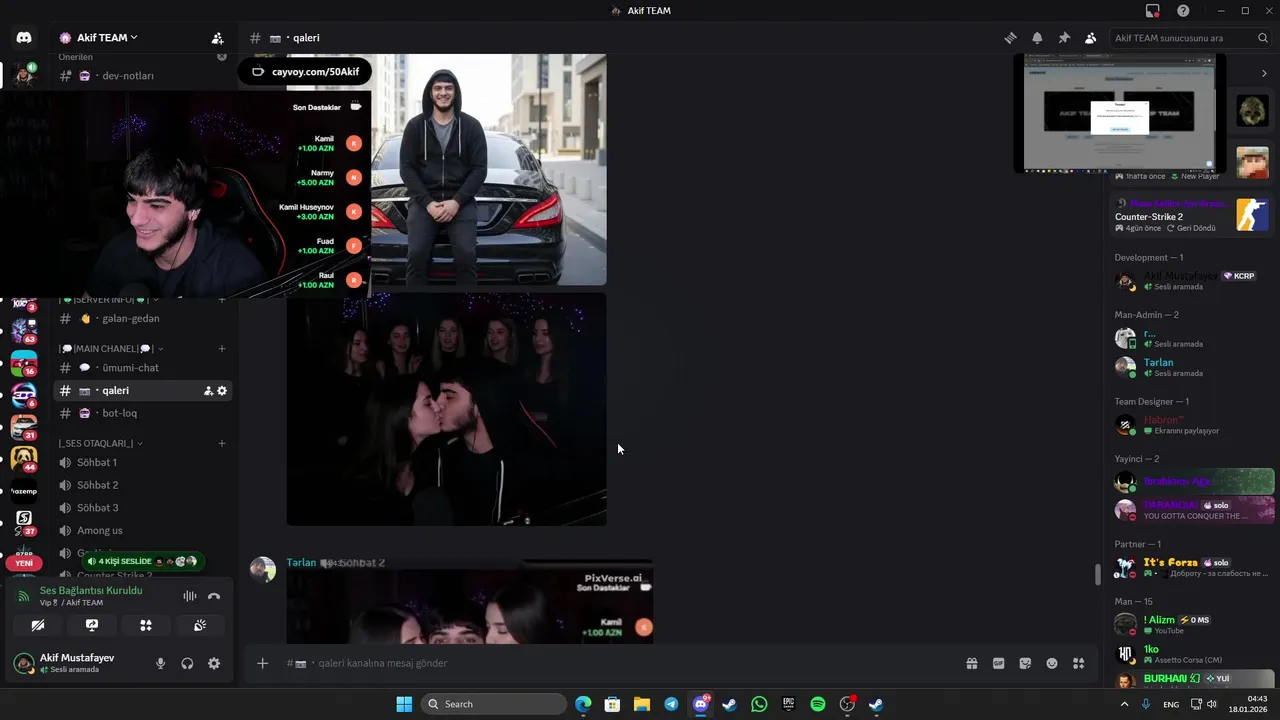Create invite for qaleri channel
The image size is (1280, 720).
208,391
